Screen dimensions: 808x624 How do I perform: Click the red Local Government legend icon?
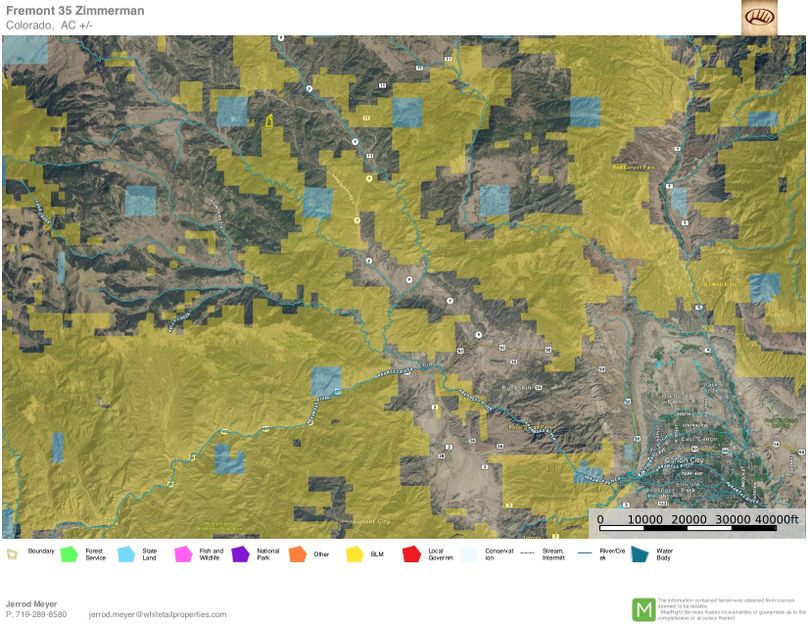[x=411, y=553]
